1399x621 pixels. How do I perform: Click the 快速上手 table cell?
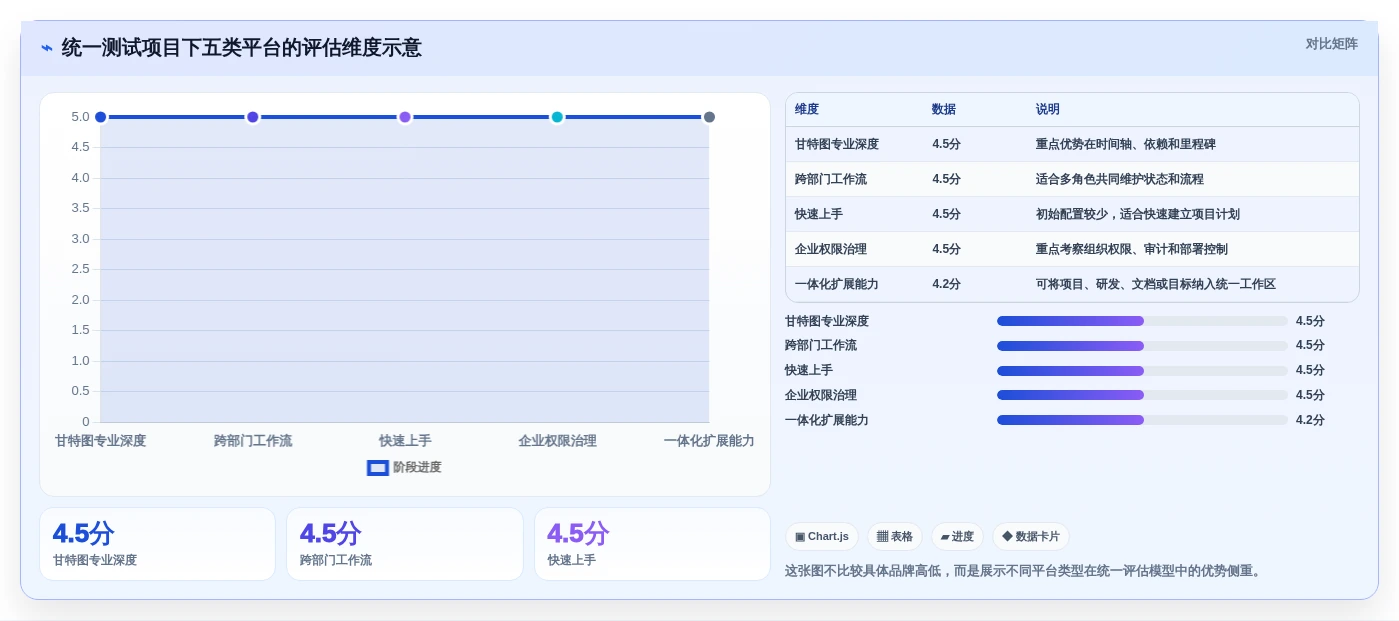pyautogui.click(x=819, y=214)
